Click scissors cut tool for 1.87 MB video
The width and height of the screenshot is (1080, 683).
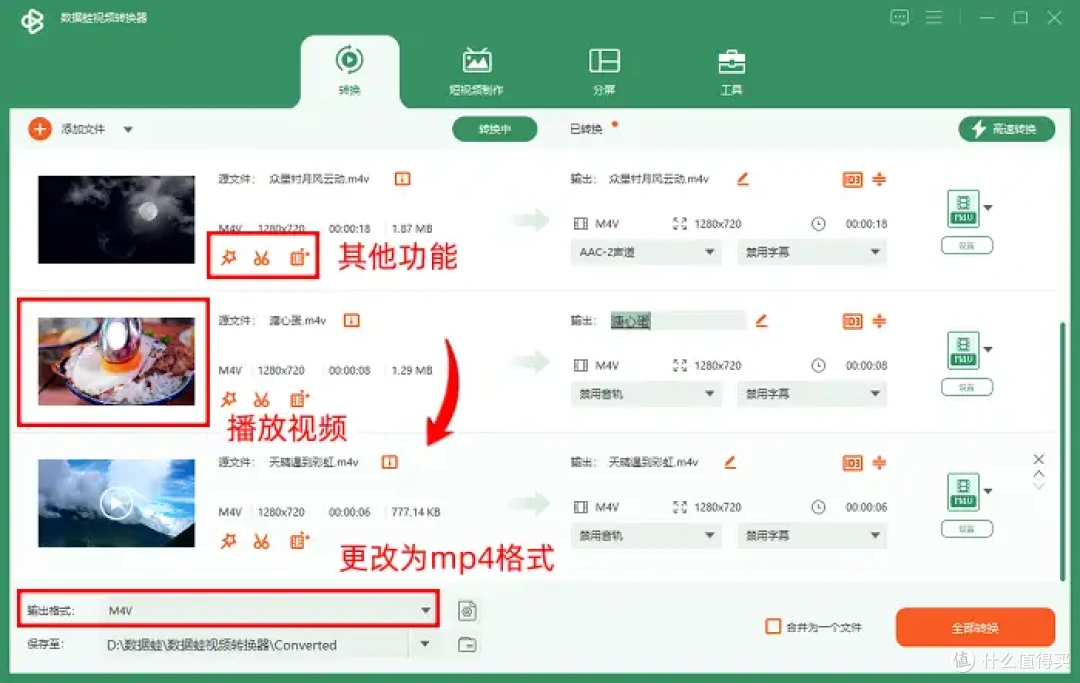(x=261, y=258)
